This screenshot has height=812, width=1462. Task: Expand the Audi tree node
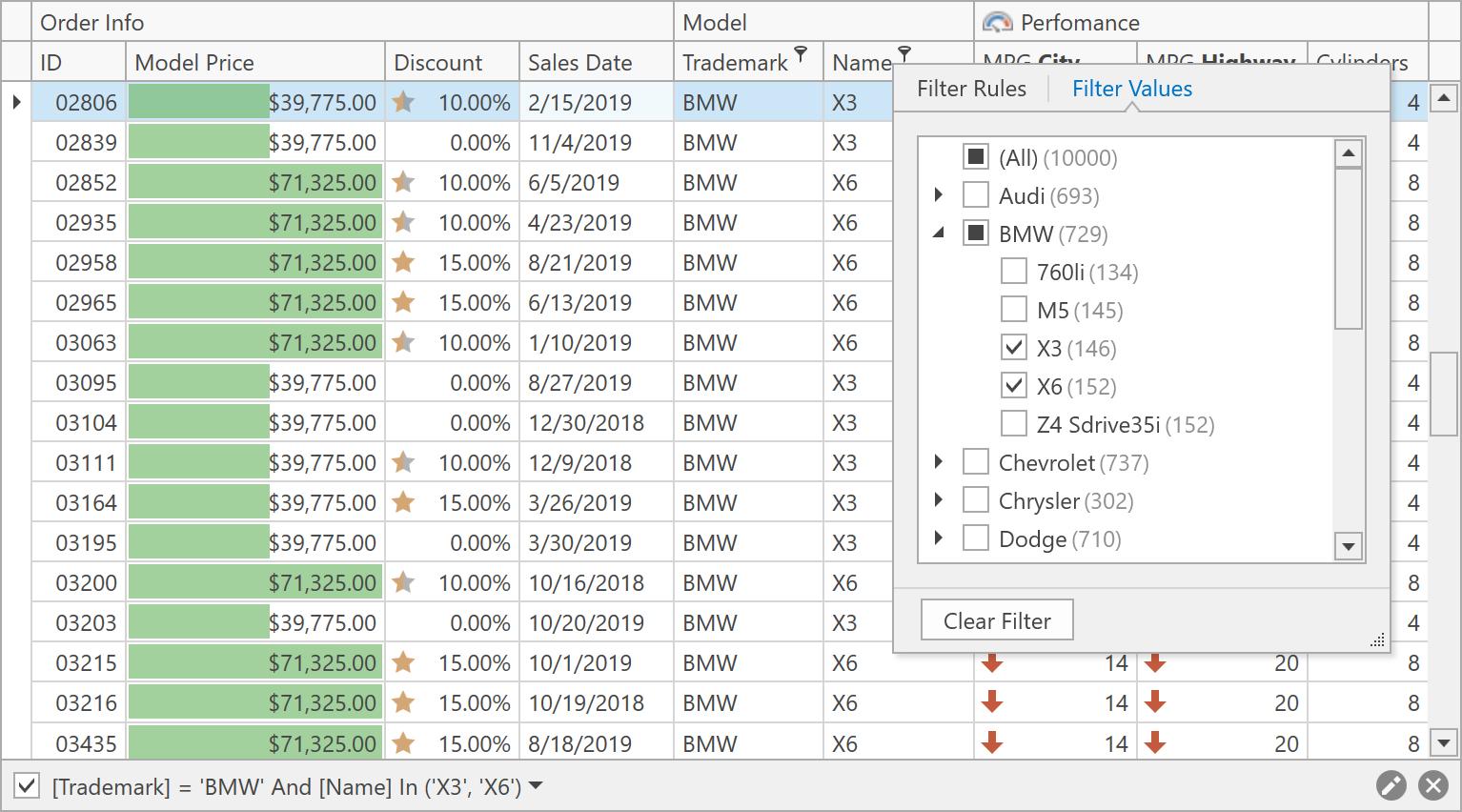pos(939,195)
